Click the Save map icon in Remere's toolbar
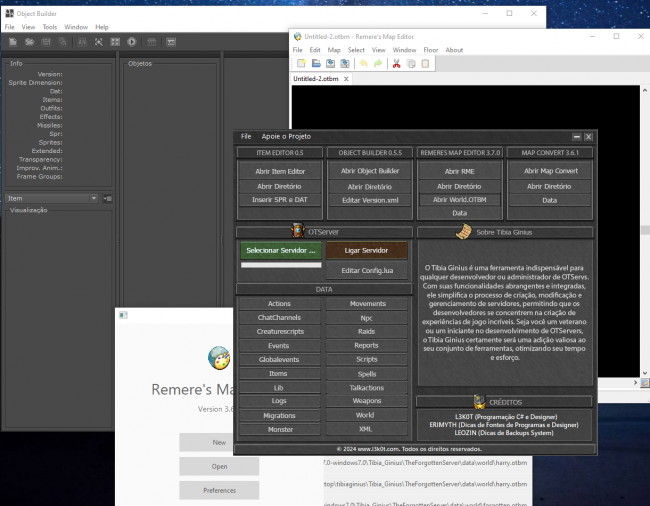Viewport: 650px width, 506px height. pos(330,63)
